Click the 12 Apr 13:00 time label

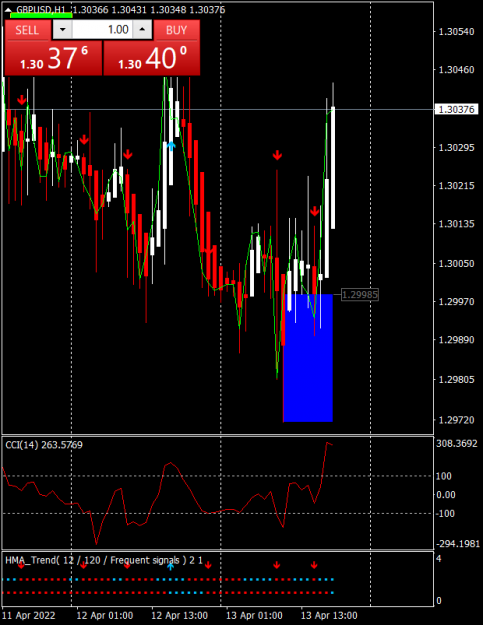(x=179, y=615)
